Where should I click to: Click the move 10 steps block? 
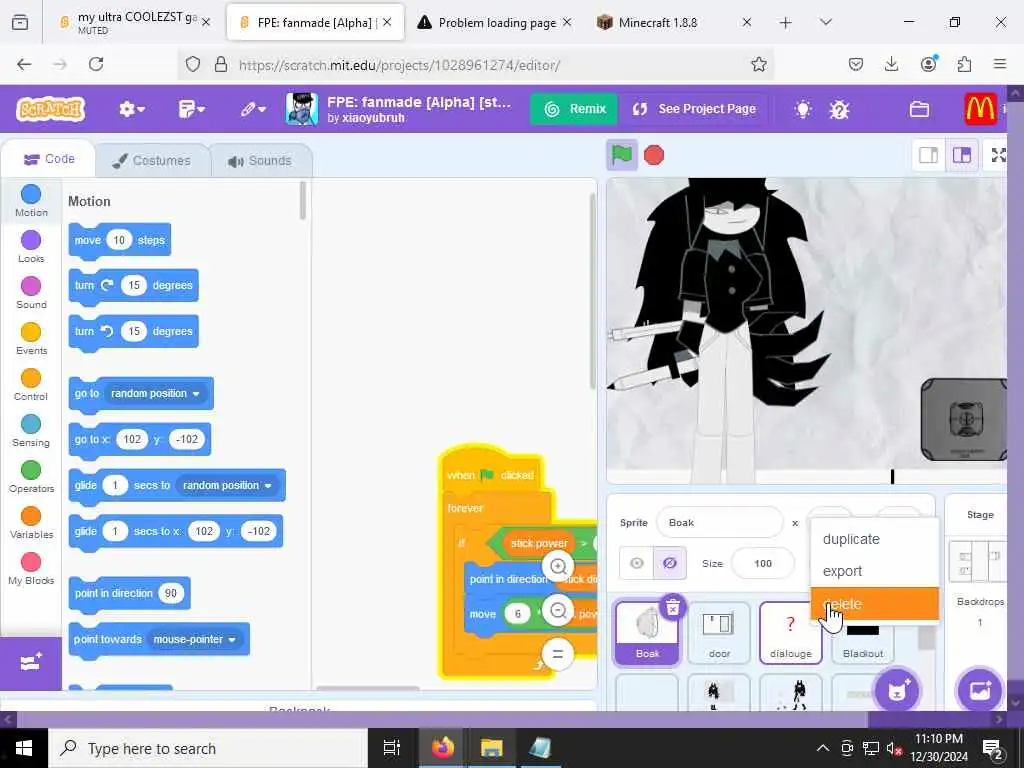pyautogui.click(x=120, y=240)
